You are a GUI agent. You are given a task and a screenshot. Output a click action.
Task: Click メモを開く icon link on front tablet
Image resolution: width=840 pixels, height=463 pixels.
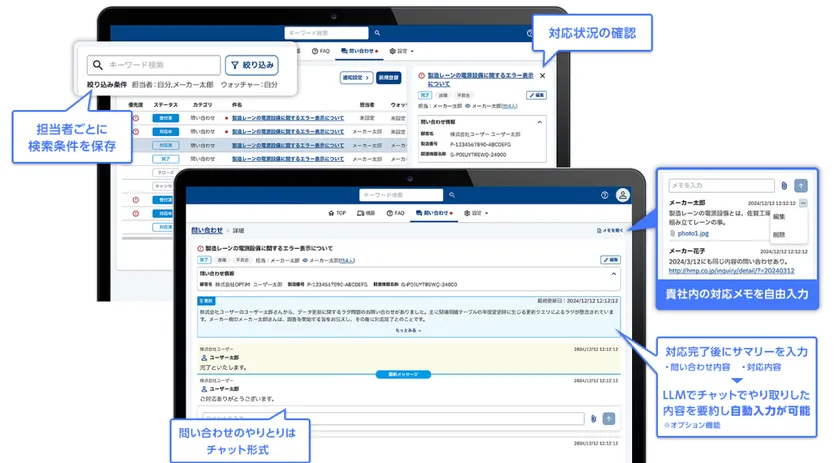[x=608, y=230]
